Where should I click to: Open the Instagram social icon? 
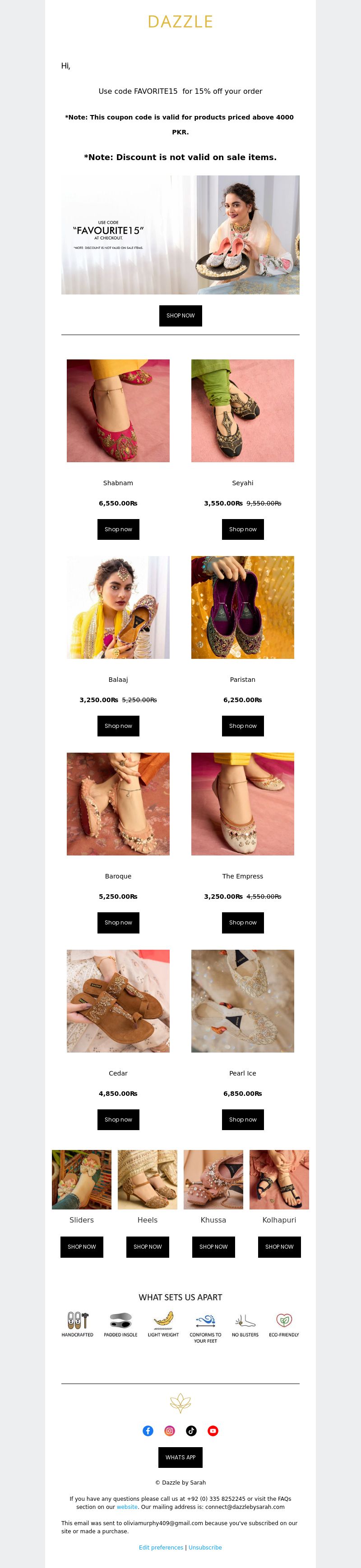[170, 1430]
